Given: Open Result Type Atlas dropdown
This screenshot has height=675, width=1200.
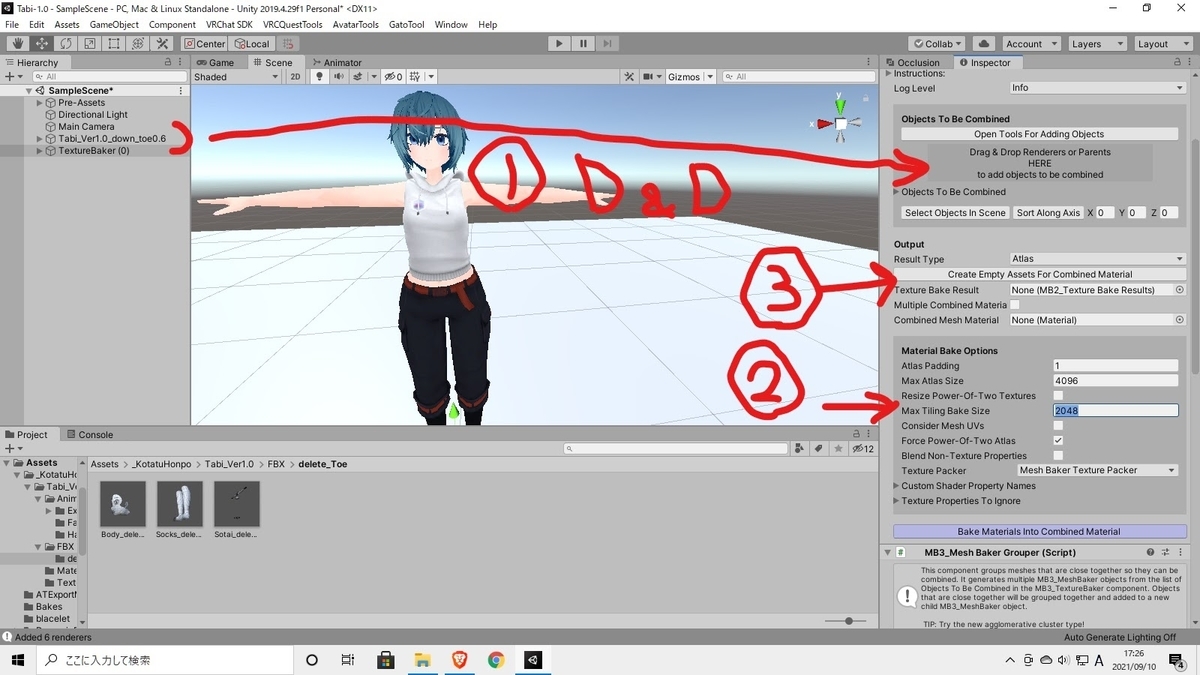Looking at the screenshot, I should coord(1097,259).
